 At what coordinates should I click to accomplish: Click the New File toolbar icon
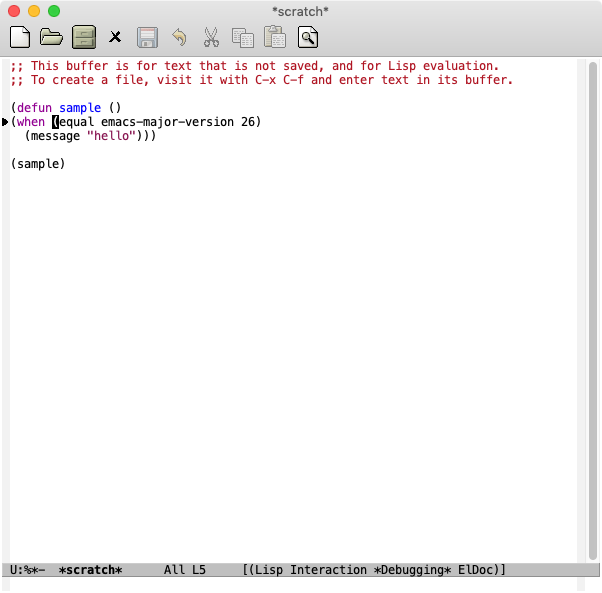(19, 38)
